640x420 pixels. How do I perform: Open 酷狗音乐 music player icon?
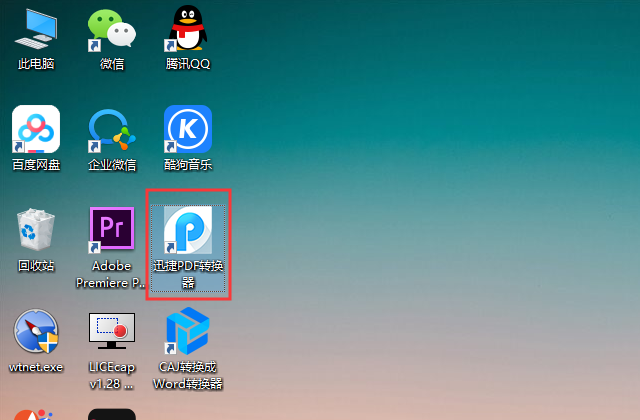tap(188, 130)
